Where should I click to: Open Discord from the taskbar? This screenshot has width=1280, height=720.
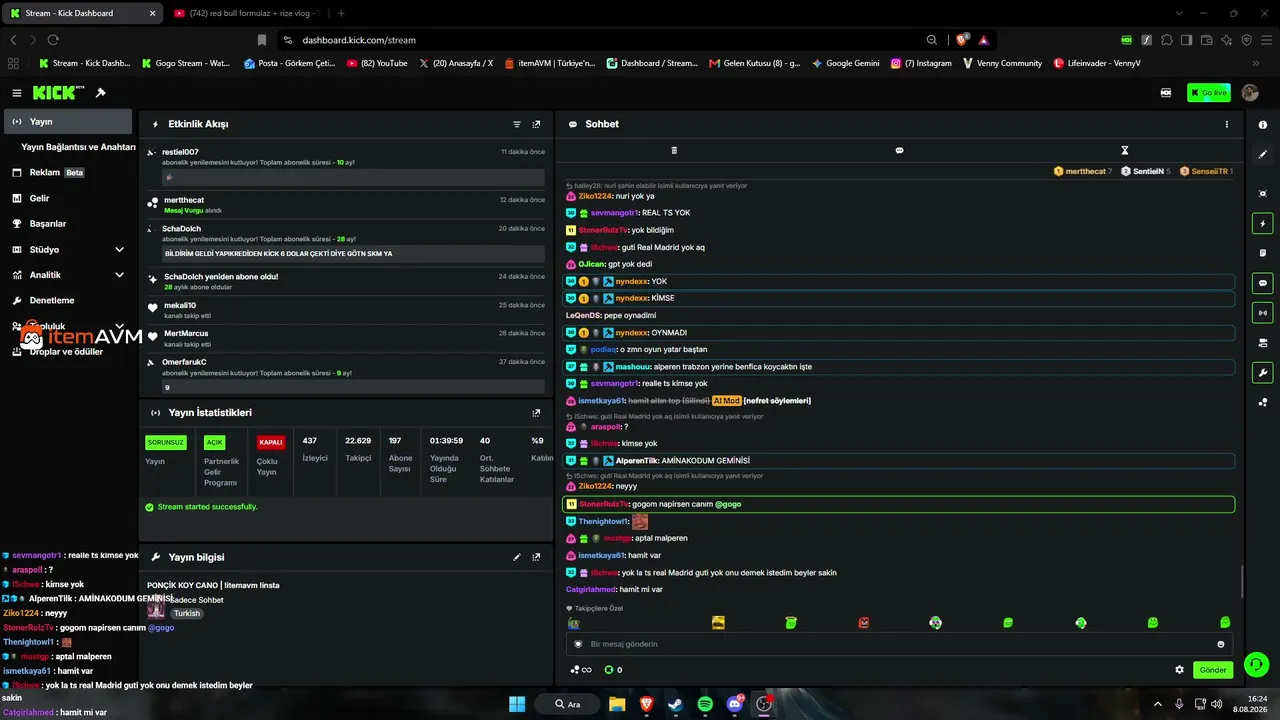735,704
